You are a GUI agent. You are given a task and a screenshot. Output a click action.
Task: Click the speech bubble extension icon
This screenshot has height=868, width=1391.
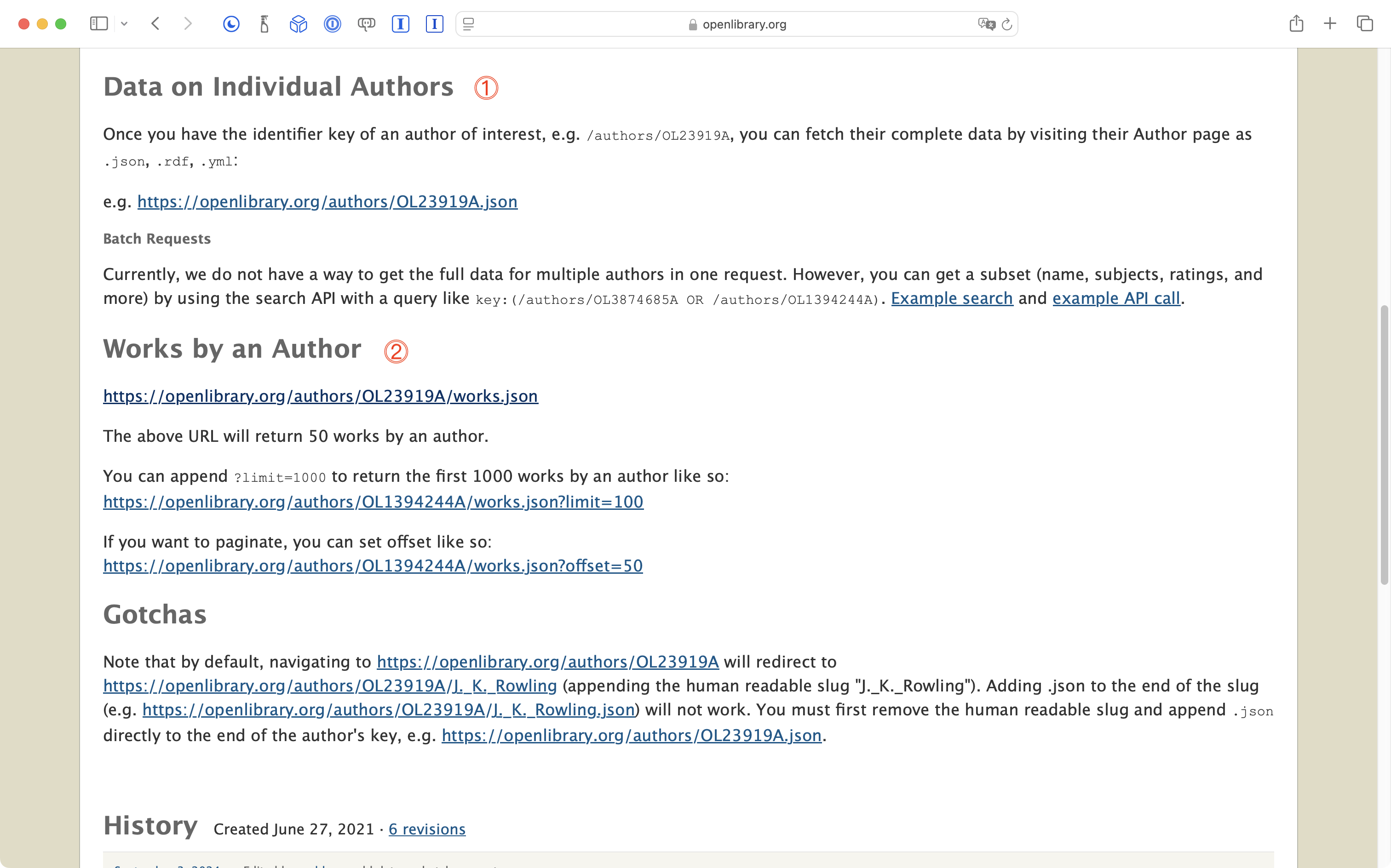tap(366, 23)
